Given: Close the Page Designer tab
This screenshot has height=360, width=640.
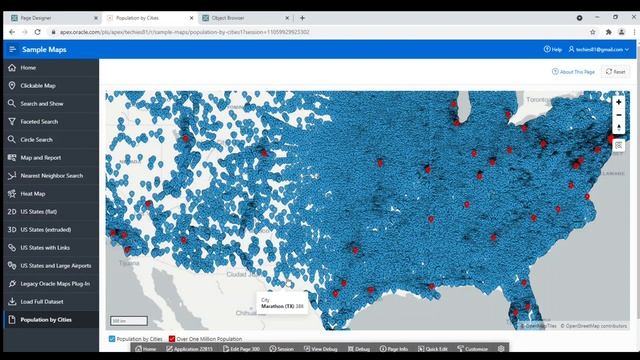Looking at the screenshot, I should point(96,18).
